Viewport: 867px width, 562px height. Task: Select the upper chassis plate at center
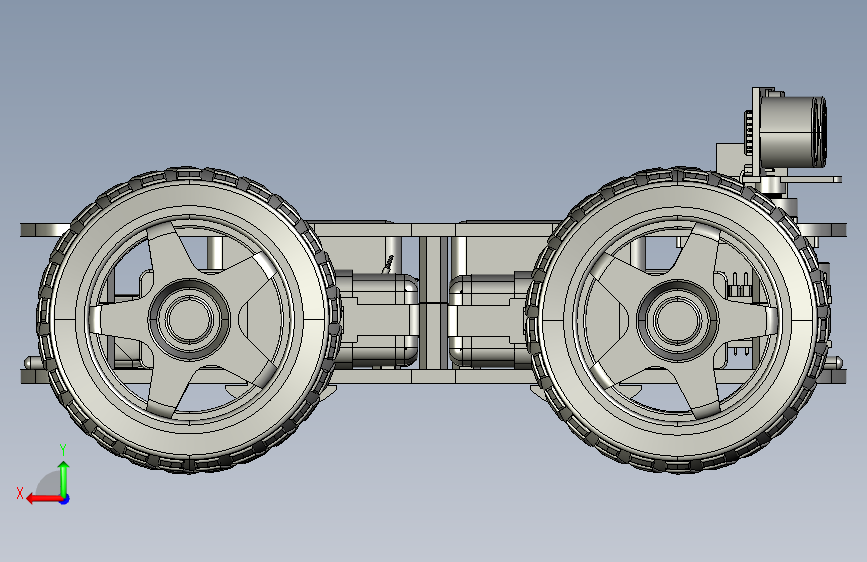(x=434, y=230)
